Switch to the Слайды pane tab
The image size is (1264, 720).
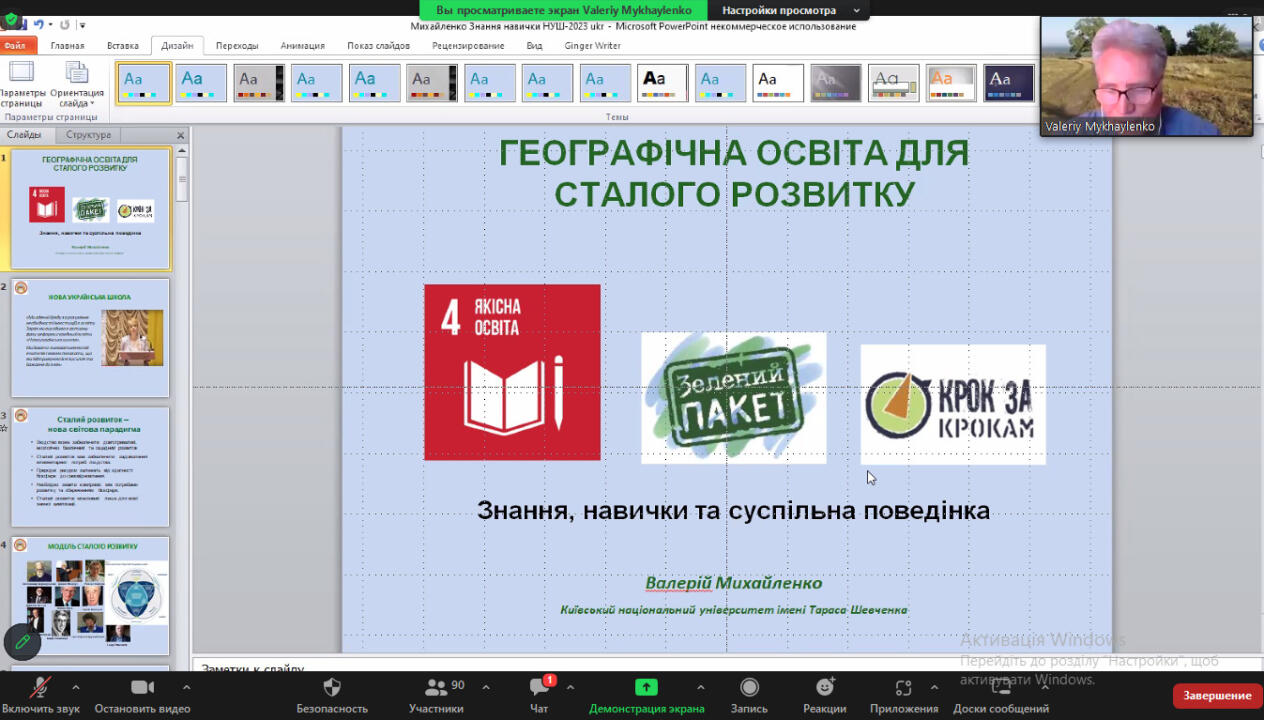point(24,135)
